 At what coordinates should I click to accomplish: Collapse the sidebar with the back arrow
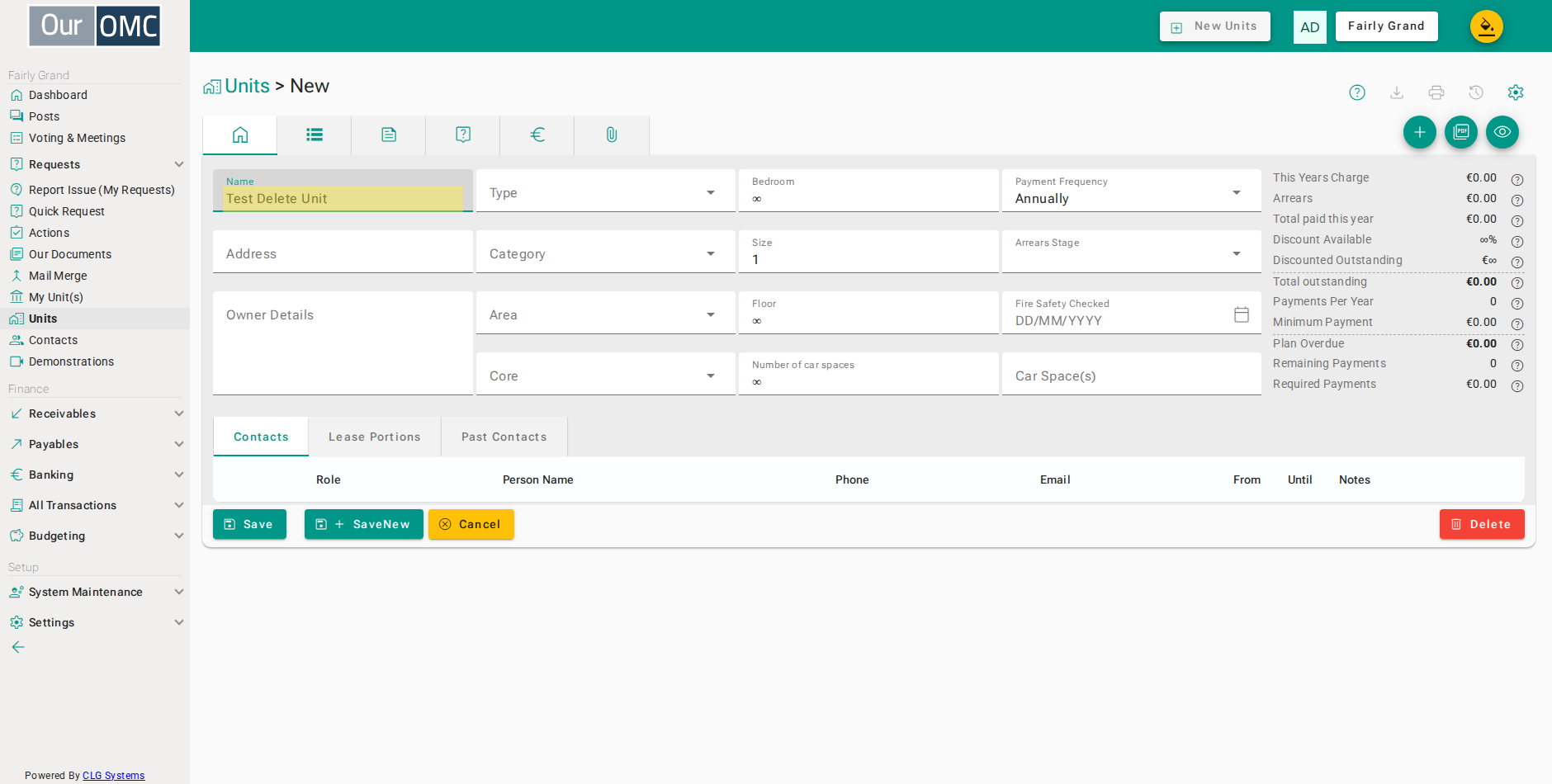[x=18, y=647]
